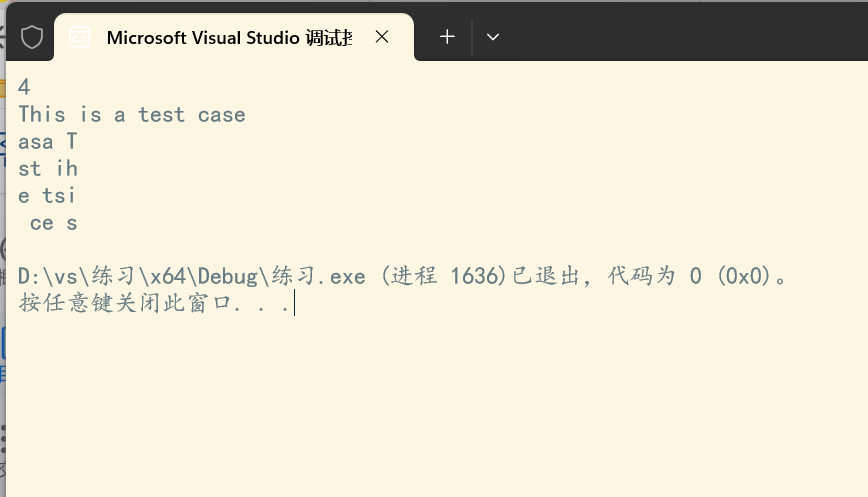Click the "e tsi" output line
This screenshot has width=868, height=497.
pos(47,195)
